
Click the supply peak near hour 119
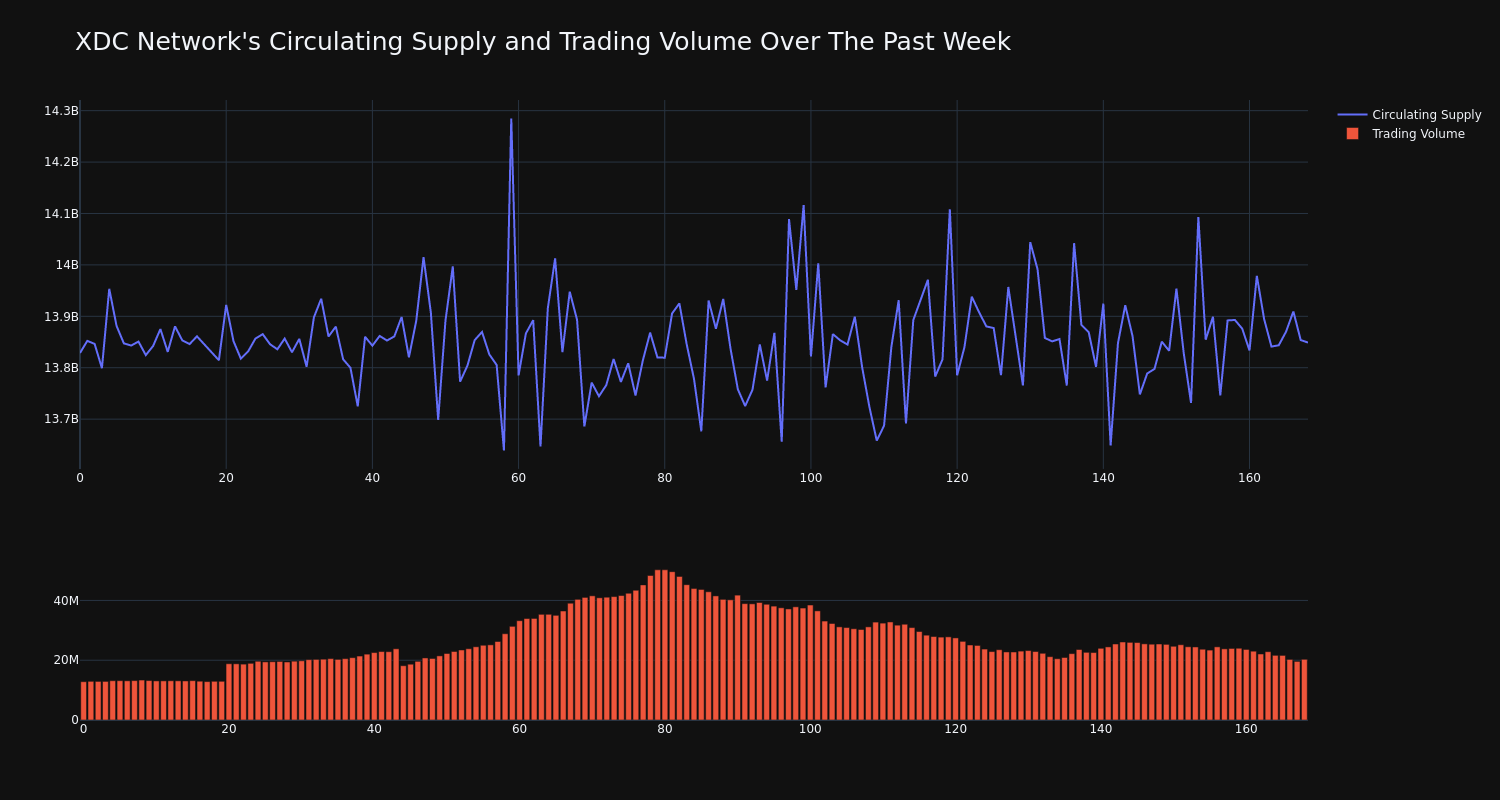950,210
